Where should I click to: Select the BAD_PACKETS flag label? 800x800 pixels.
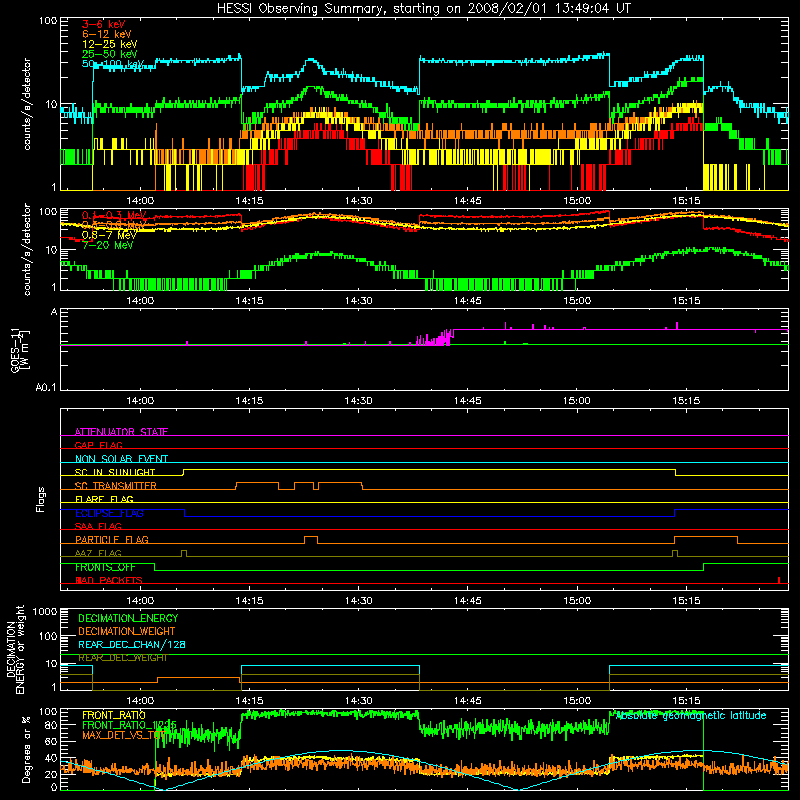[x=109, y=580]
